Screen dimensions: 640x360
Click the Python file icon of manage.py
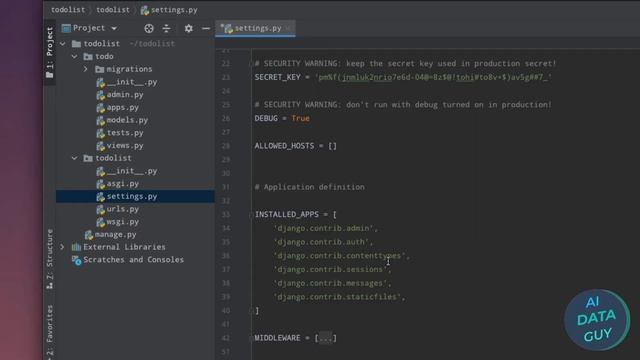[89, 235]
